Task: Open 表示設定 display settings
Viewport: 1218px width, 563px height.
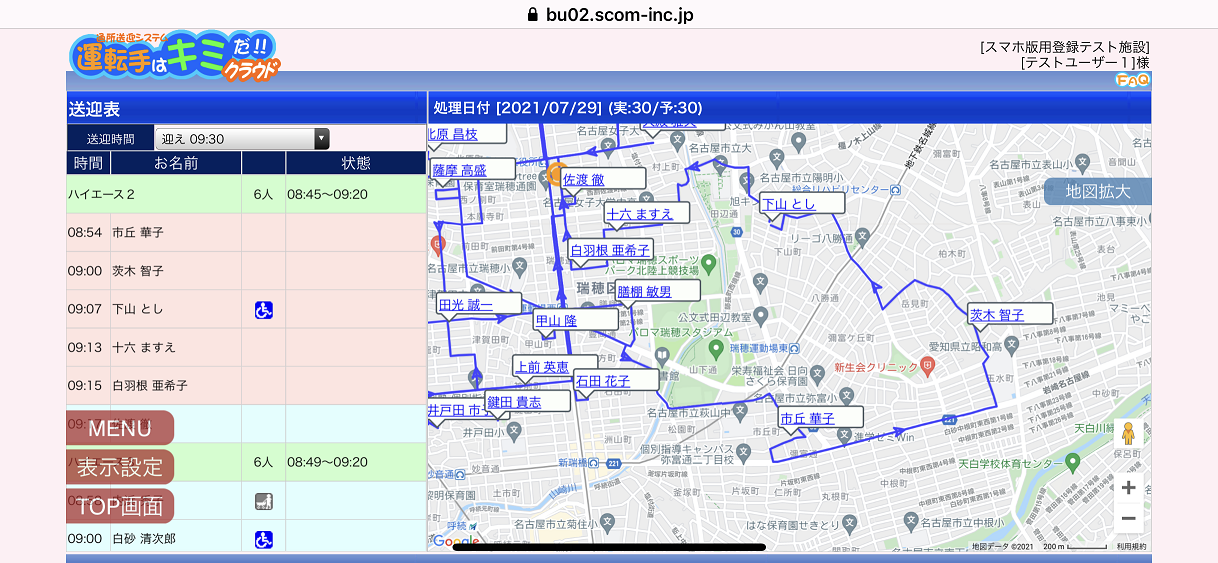Action: coord(120,467)
